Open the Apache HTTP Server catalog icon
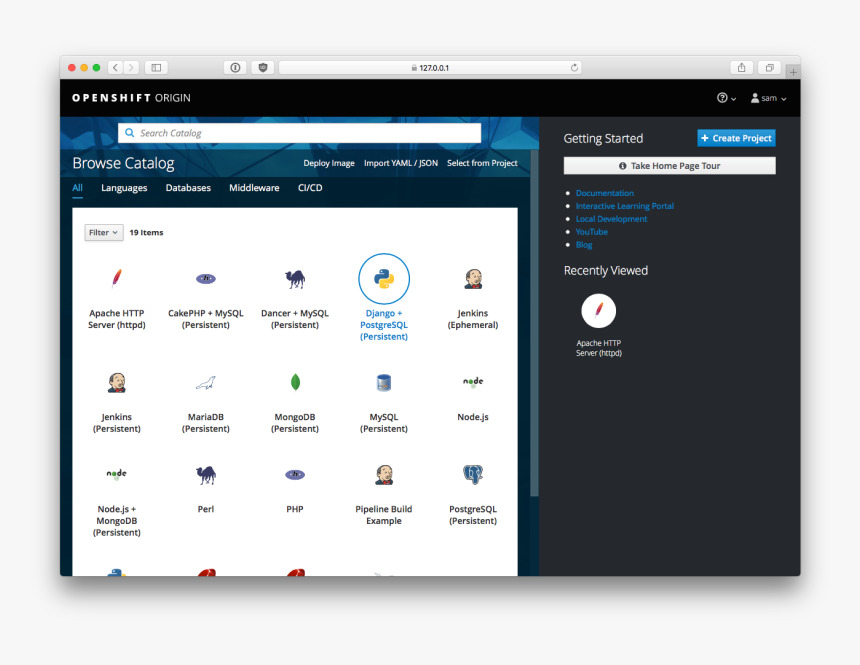This screenshot has width=860, height=665. coord(117,278)
